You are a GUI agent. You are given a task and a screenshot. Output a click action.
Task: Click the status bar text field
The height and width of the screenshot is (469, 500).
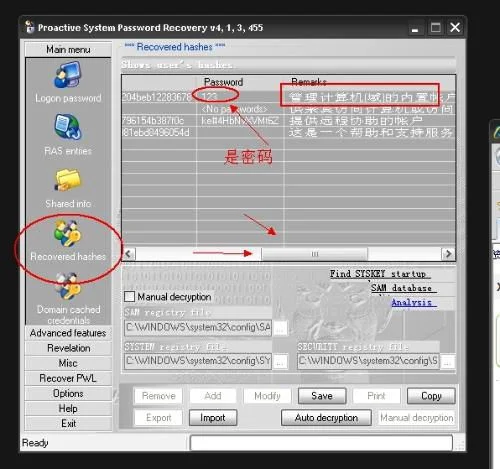tap(321, 443)
